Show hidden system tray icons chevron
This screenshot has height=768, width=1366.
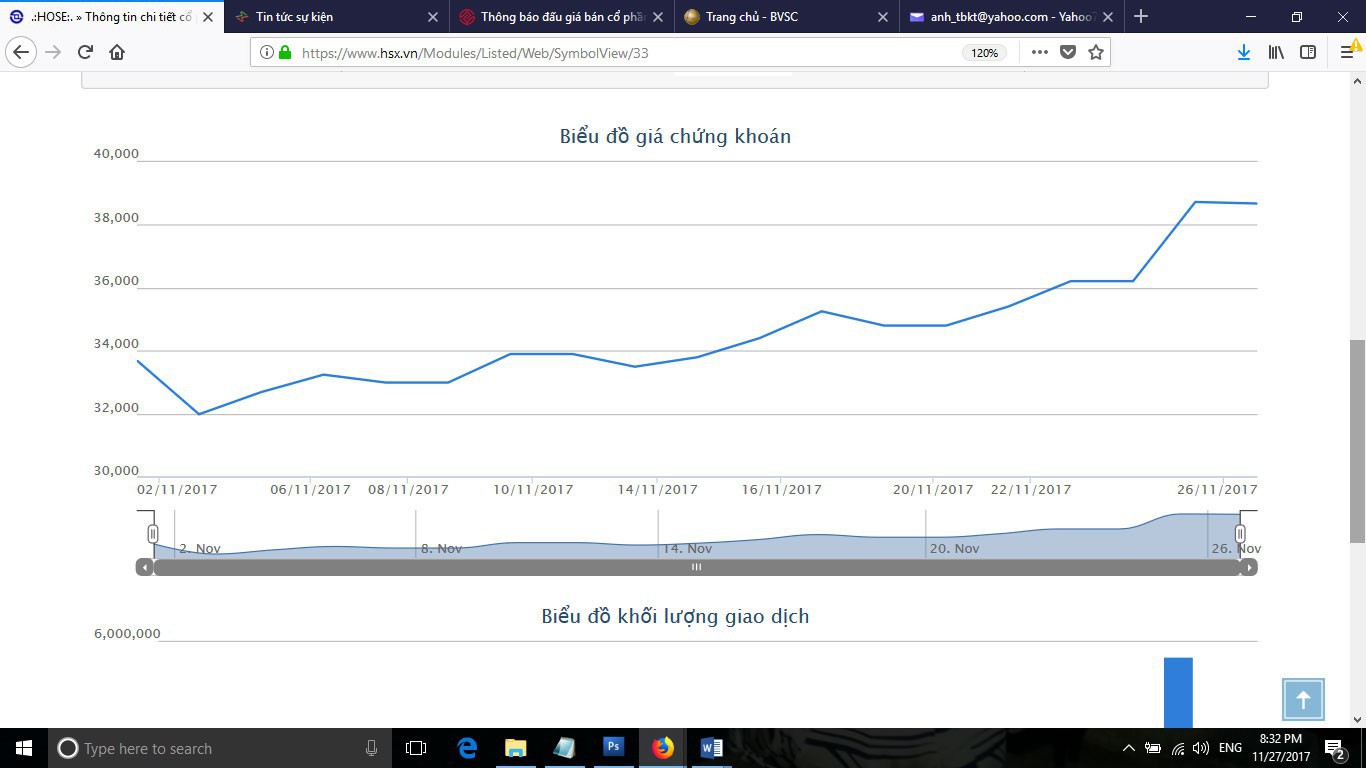(1129, 748)
